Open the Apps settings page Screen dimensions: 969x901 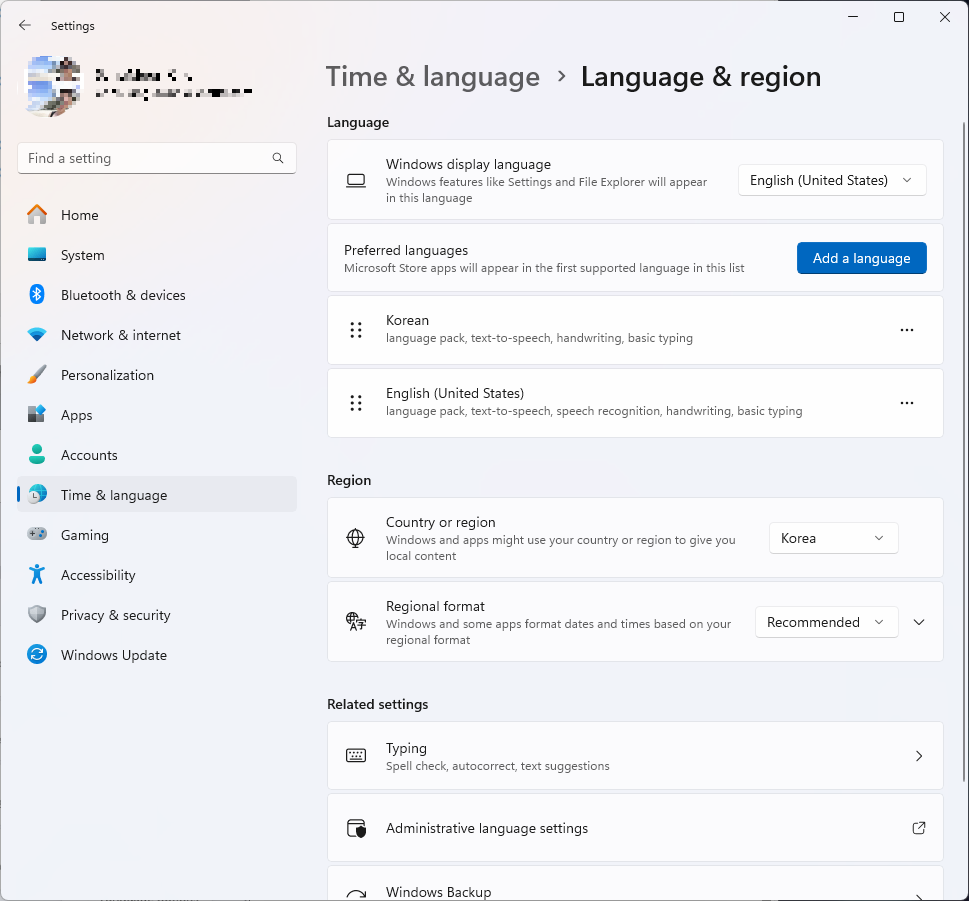coord(157,415)
